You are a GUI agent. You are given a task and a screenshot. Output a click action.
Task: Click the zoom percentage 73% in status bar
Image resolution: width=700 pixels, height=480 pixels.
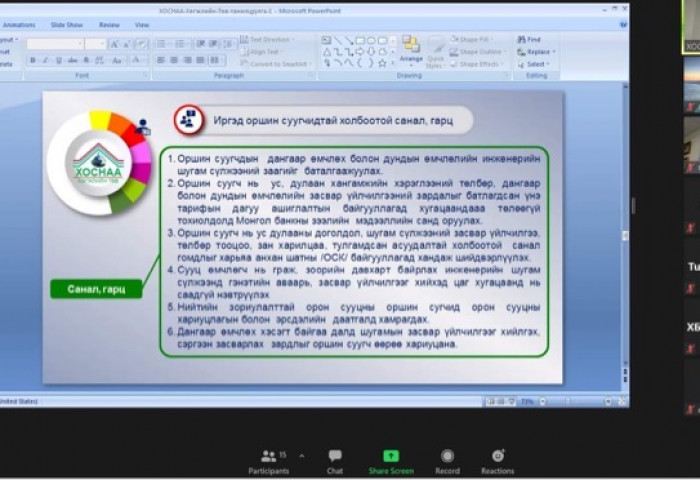click(x=527, y=401)
